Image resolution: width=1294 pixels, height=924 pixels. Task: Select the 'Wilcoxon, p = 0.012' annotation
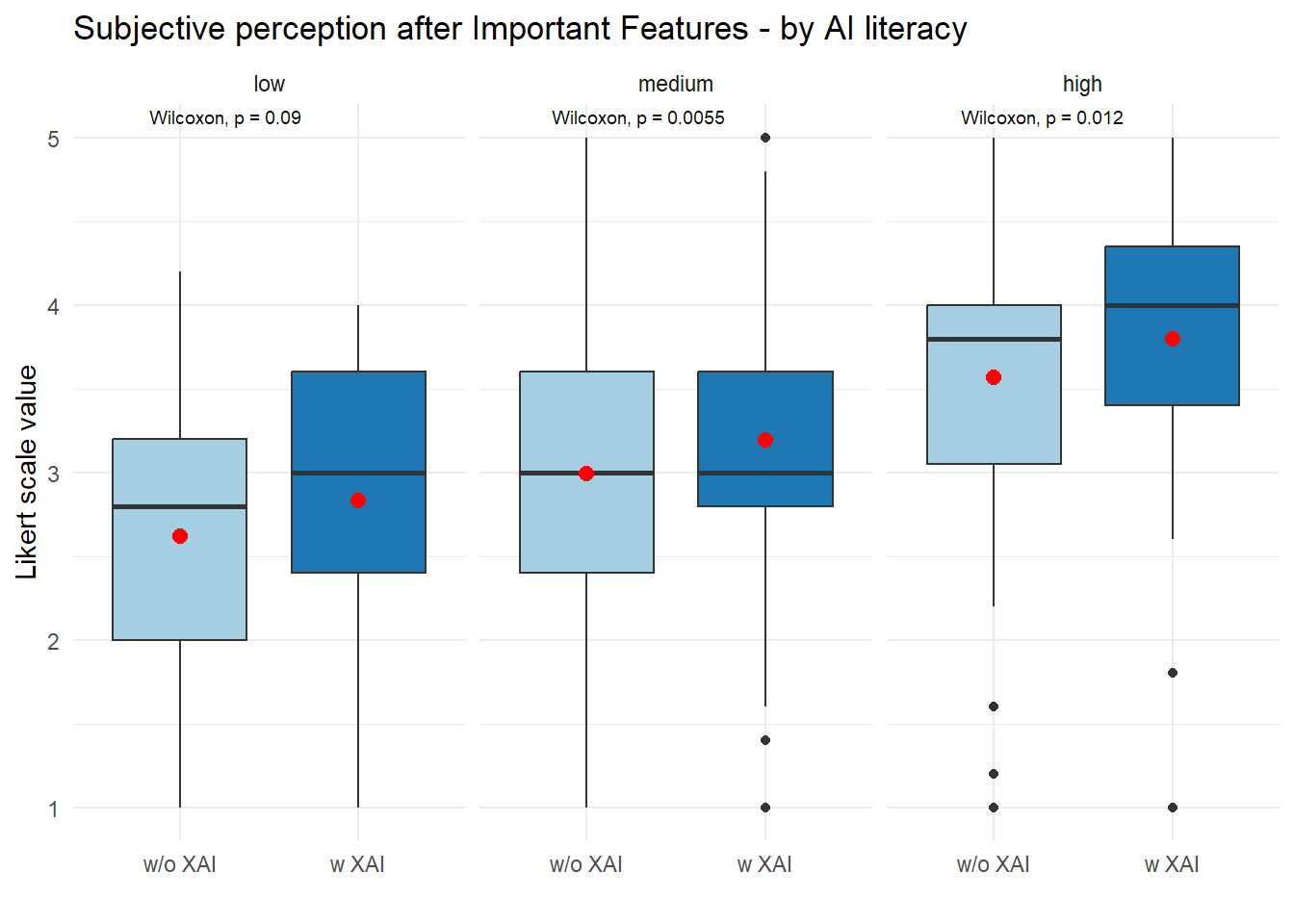1042,118
